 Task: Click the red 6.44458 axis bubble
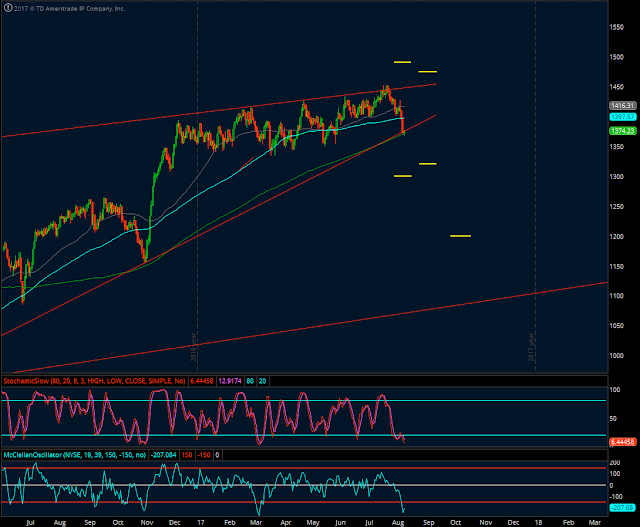tap(623, 442)
